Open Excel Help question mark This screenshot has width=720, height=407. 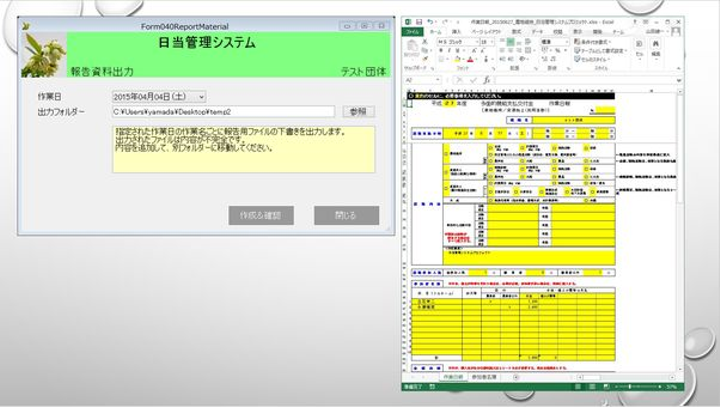[635, 22]
